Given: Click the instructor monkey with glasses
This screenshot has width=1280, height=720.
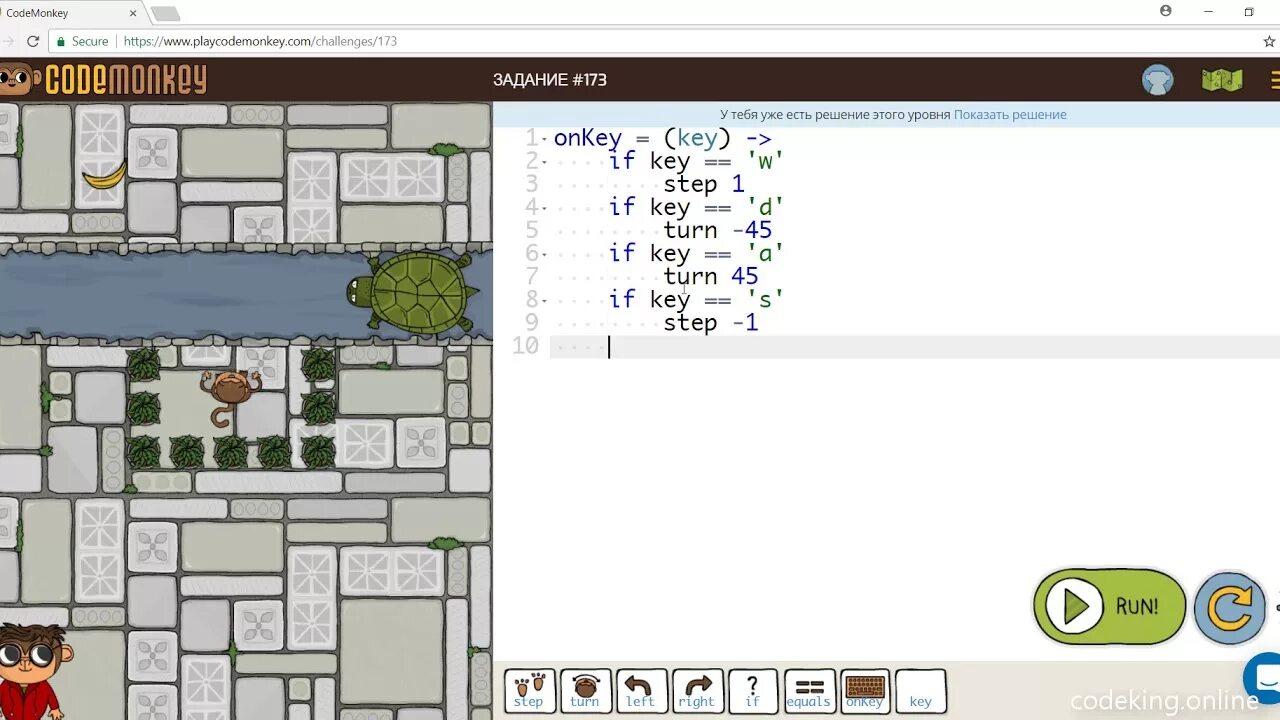Looking at the screenshot, I should tap(32, 670).
